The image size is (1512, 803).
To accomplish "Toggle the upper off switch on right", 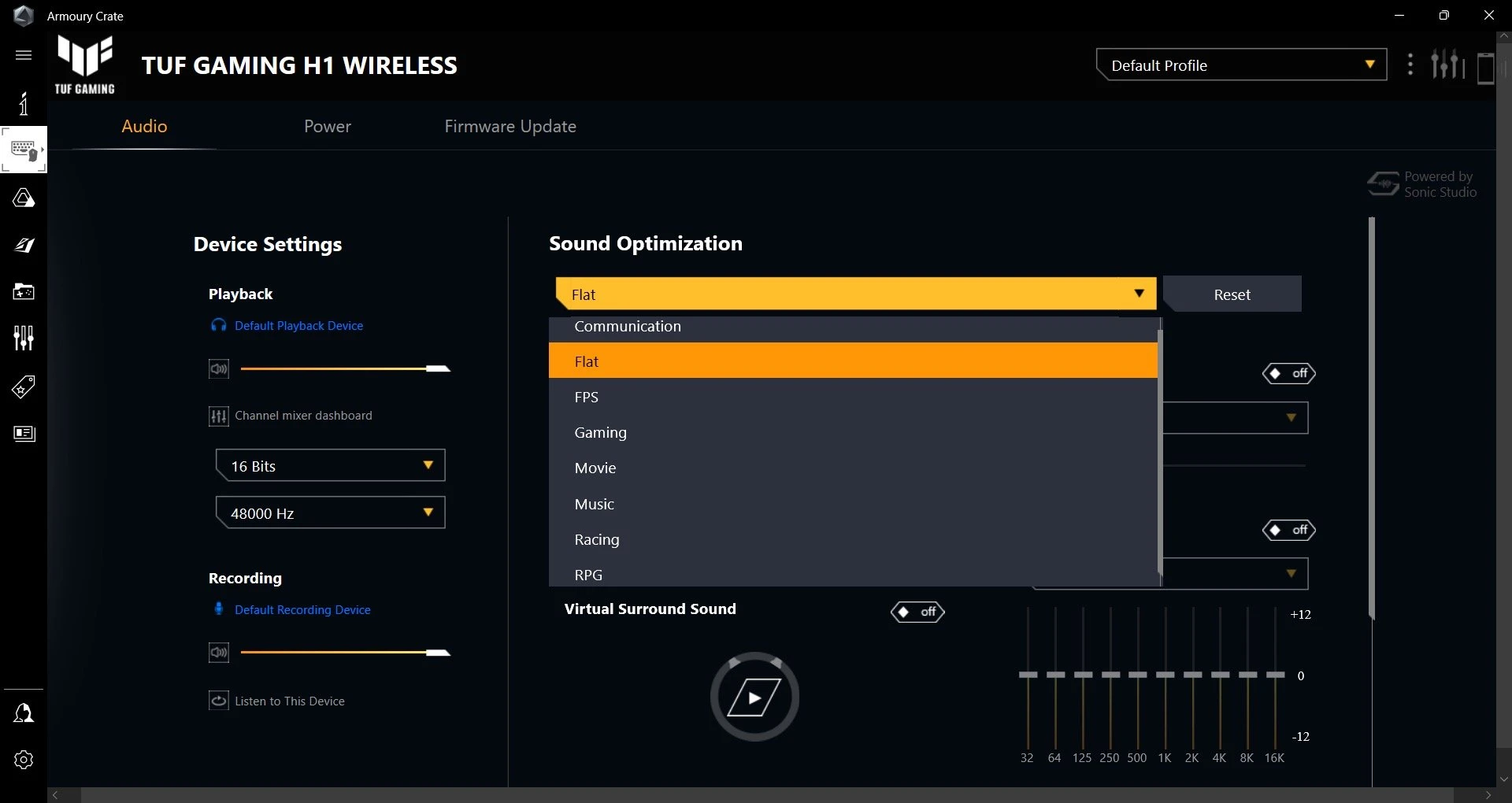I will tap(1289, 373).
